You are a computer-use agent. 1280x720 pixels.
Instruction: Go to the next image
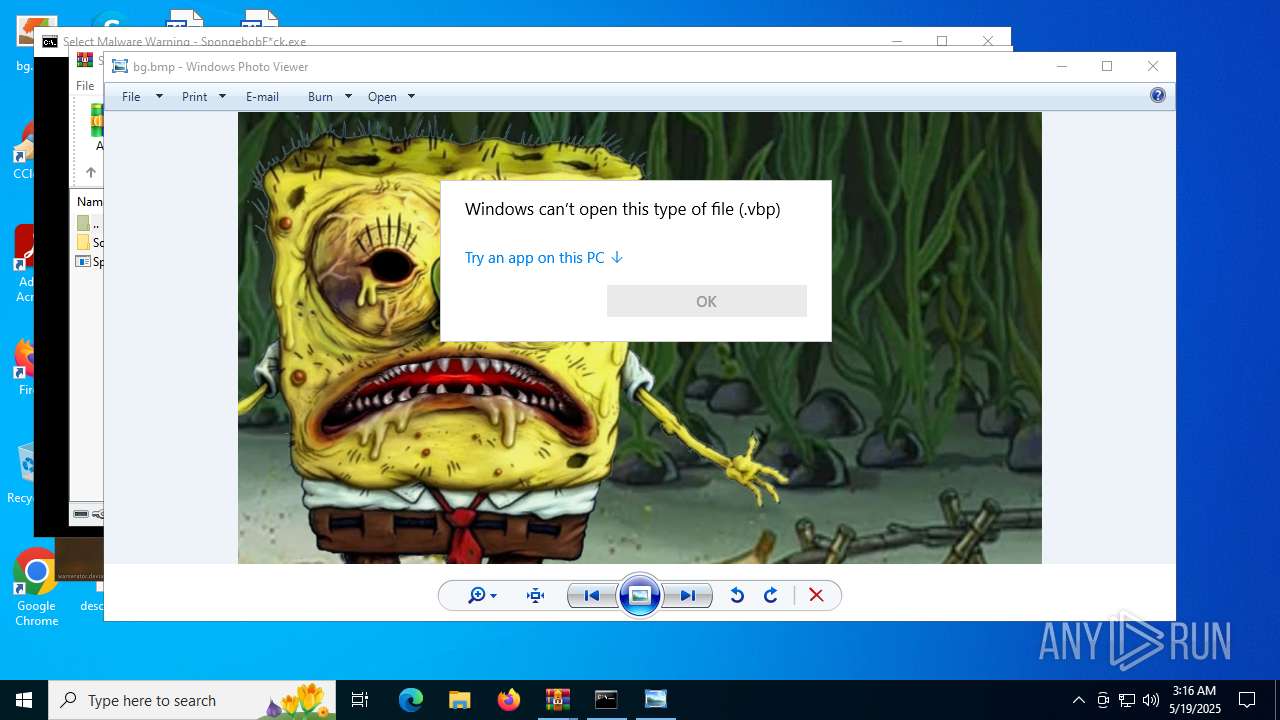click(688, 596)
